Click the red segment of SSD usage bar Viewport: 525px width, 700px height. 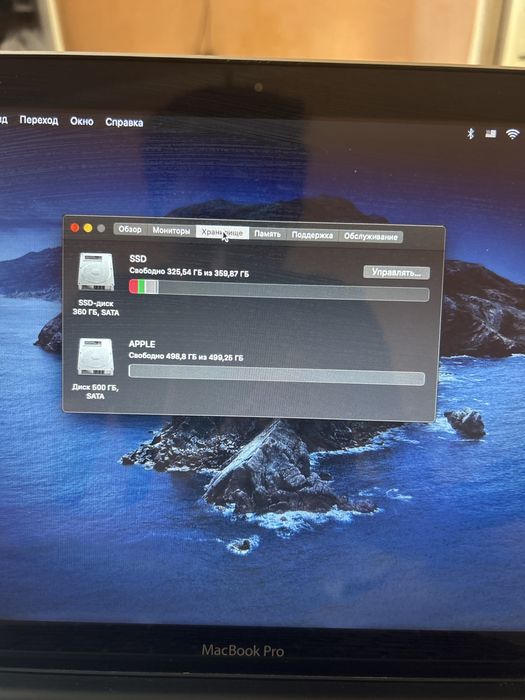point(133,286)
